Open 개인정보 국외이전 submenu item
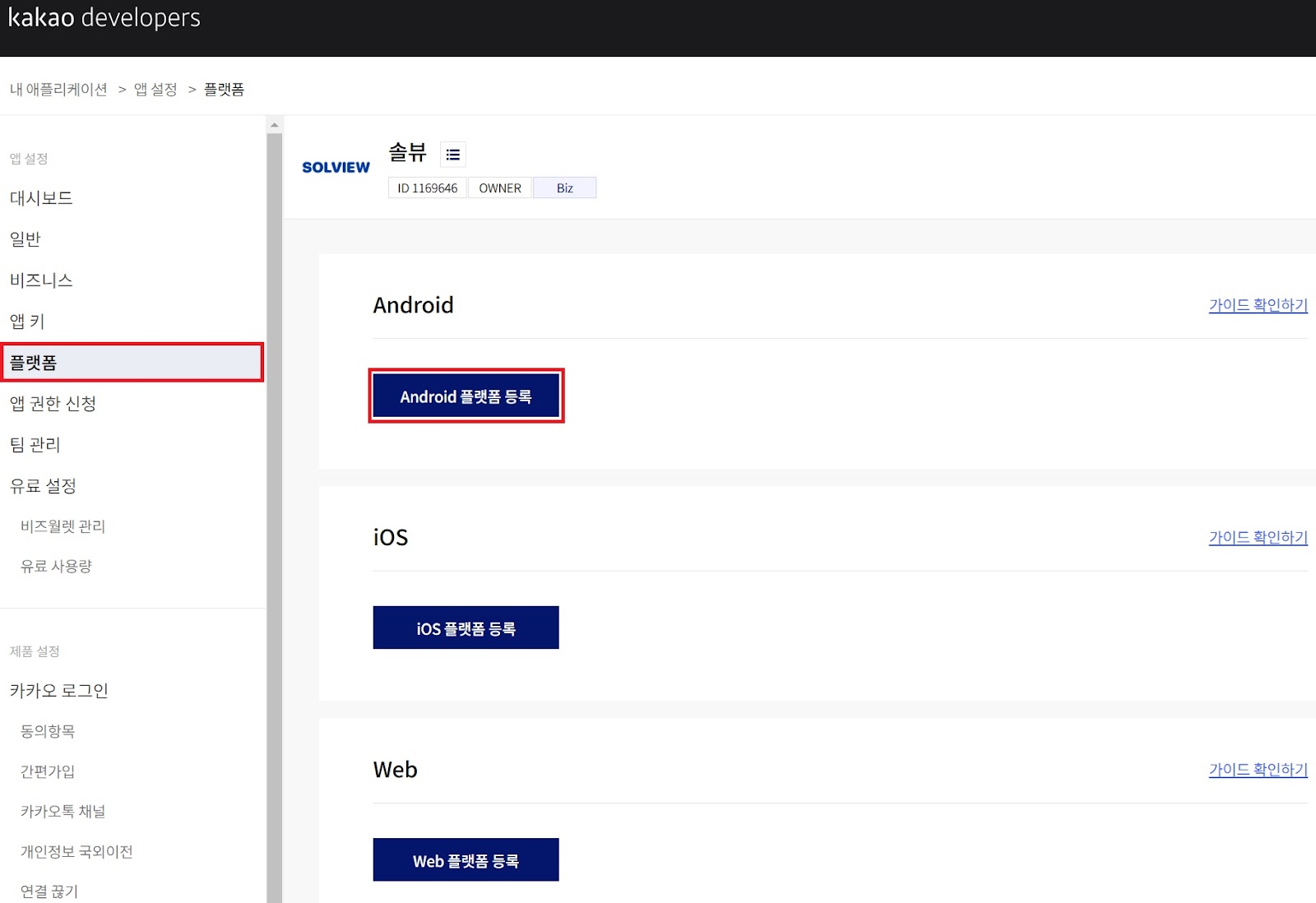Image resolution: width=1316 pixels, height=903 pixels. coord(76,851)
